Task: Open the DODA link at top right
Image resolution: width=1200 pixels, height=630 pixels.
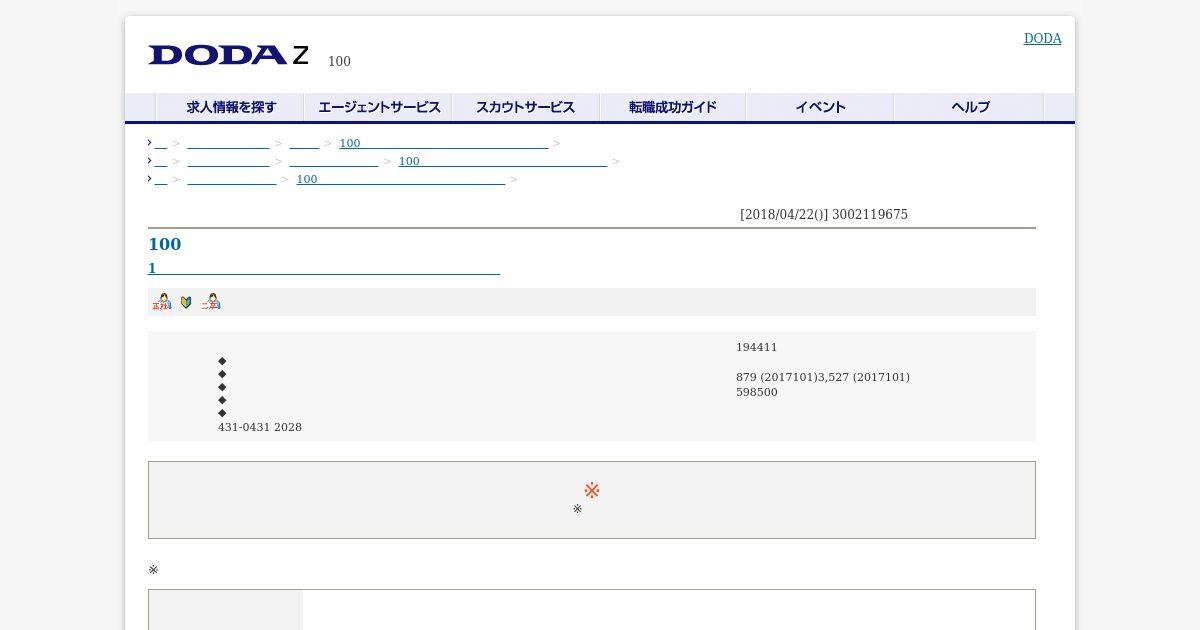Action: click(x=1042, y=39)
